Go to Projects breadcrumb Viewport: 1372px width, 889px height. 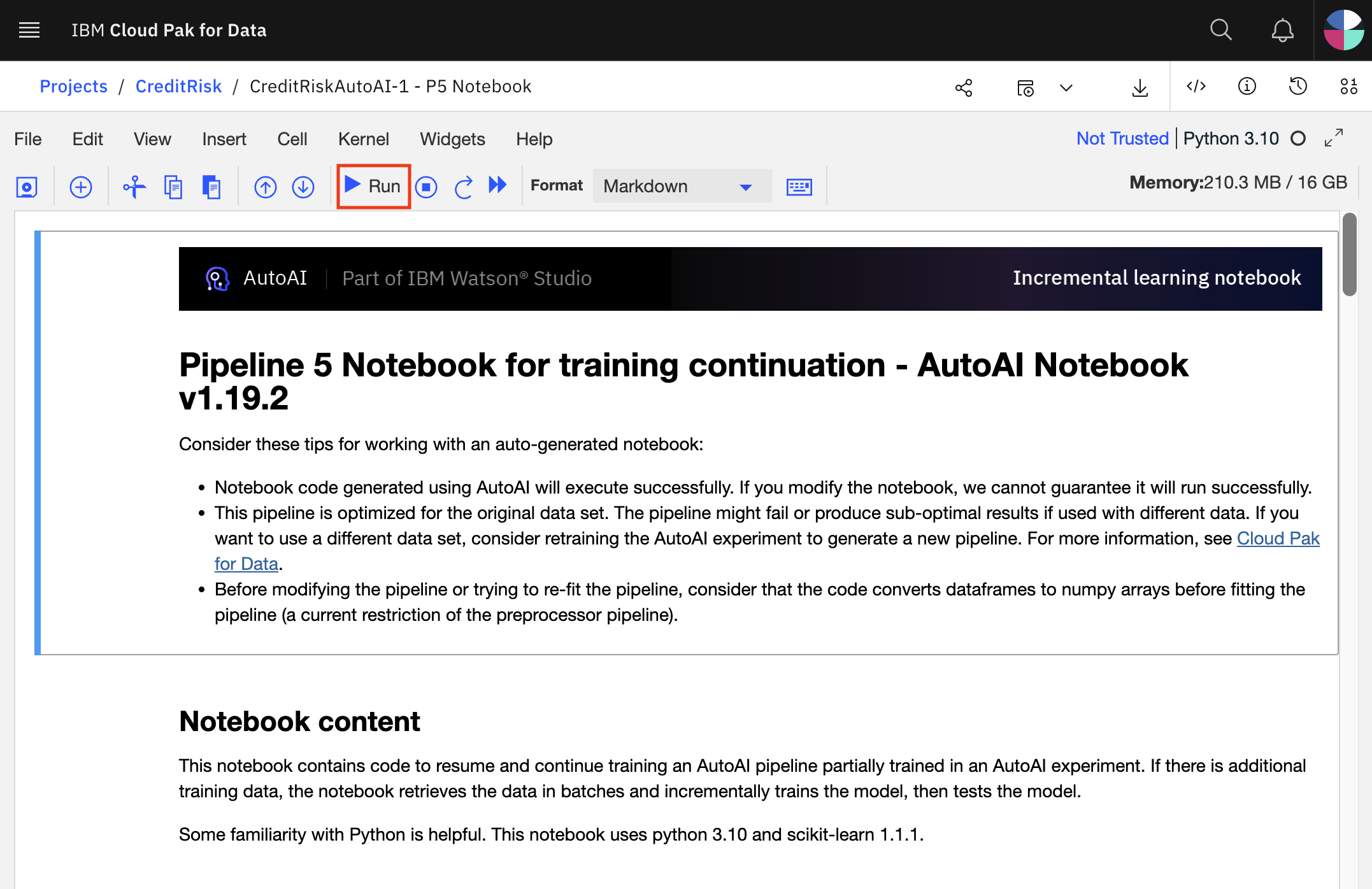(74, 86)
